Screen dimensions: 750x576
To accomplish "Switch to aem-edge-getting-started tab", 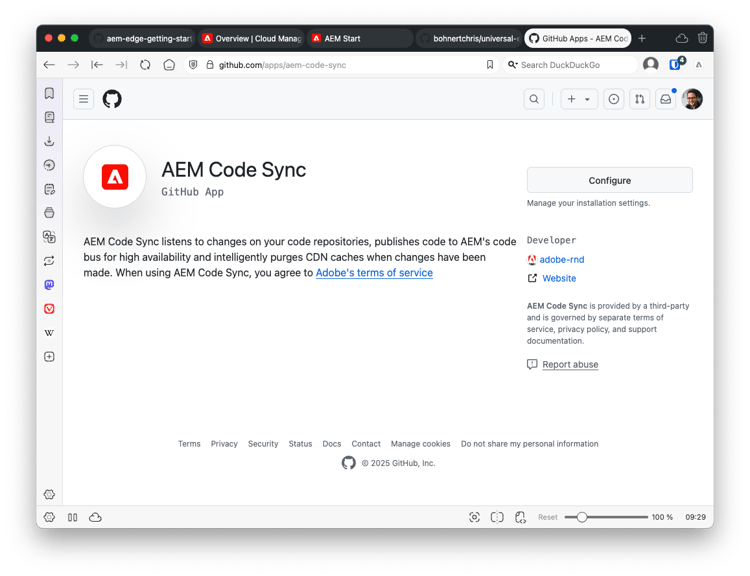I will (143, 38).
